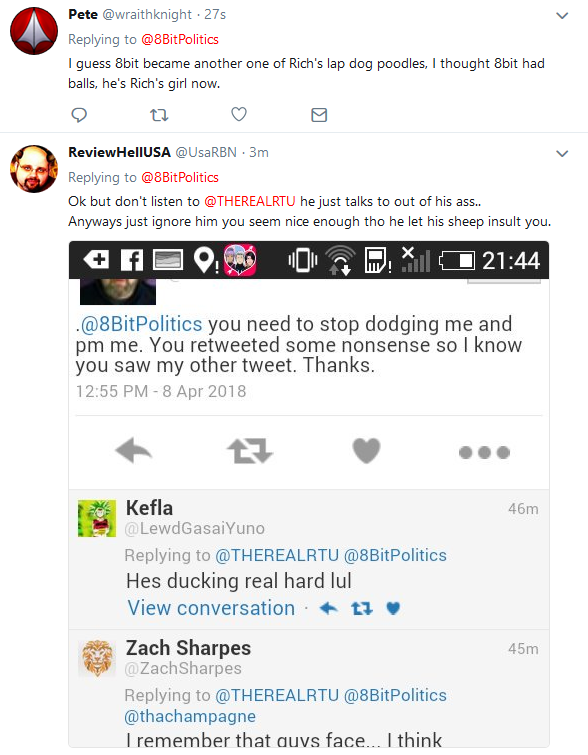Click the Zach Sharpes lion avatar
The image size is (588, 755).
pyautogui.click(x=97, y=658)
